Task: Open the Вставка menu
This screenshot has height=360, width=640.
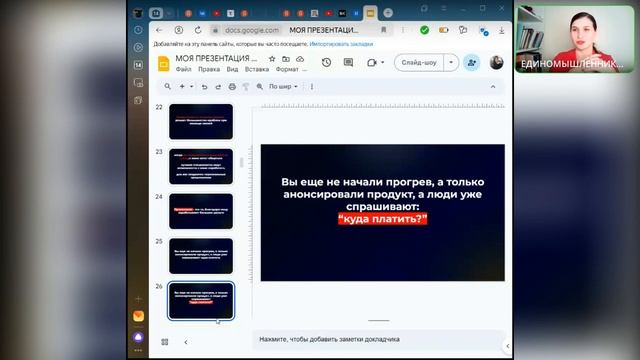Action: pos(257,69)
